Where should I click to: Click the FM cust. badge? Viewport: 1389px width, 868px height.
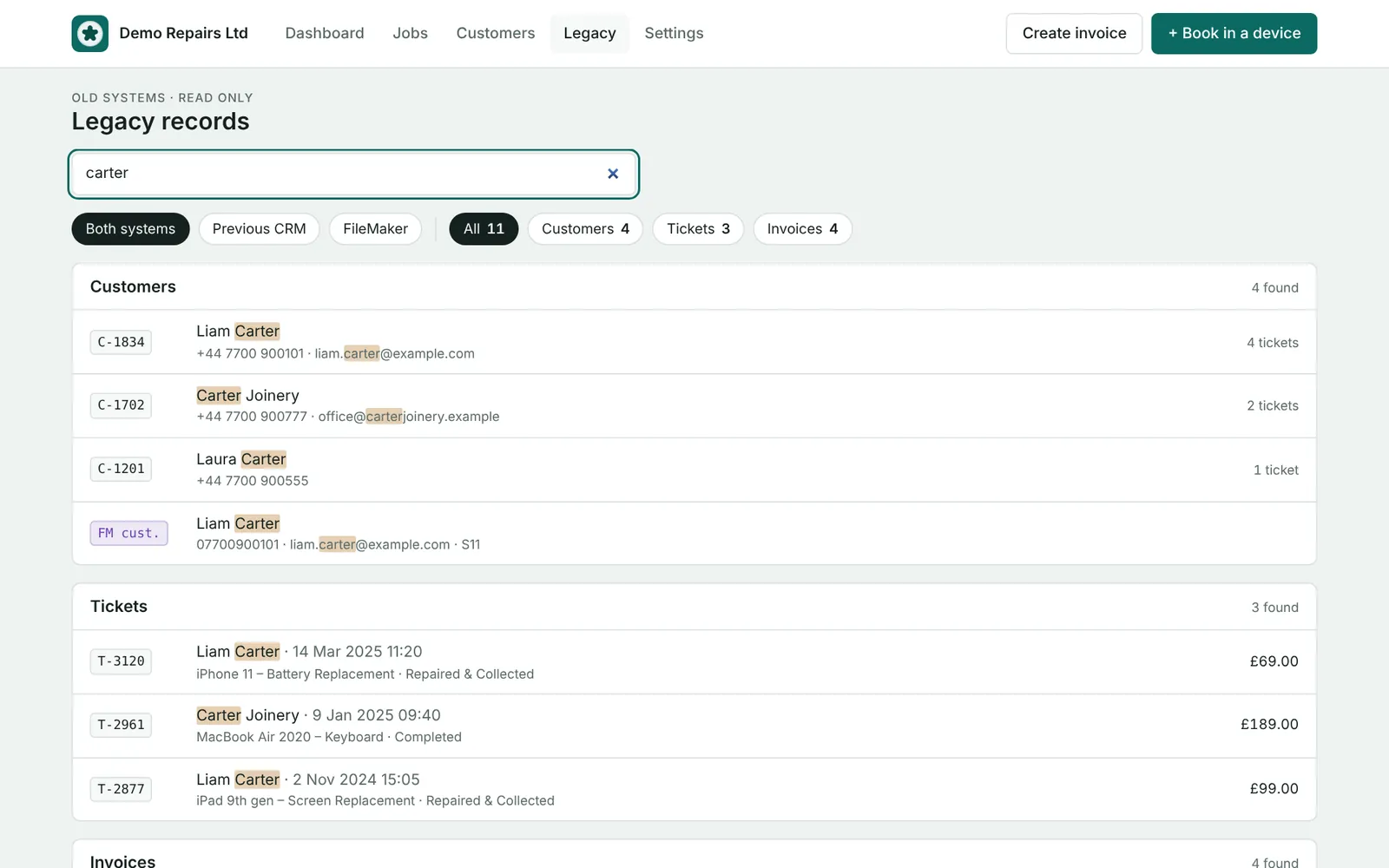[128, 533]
